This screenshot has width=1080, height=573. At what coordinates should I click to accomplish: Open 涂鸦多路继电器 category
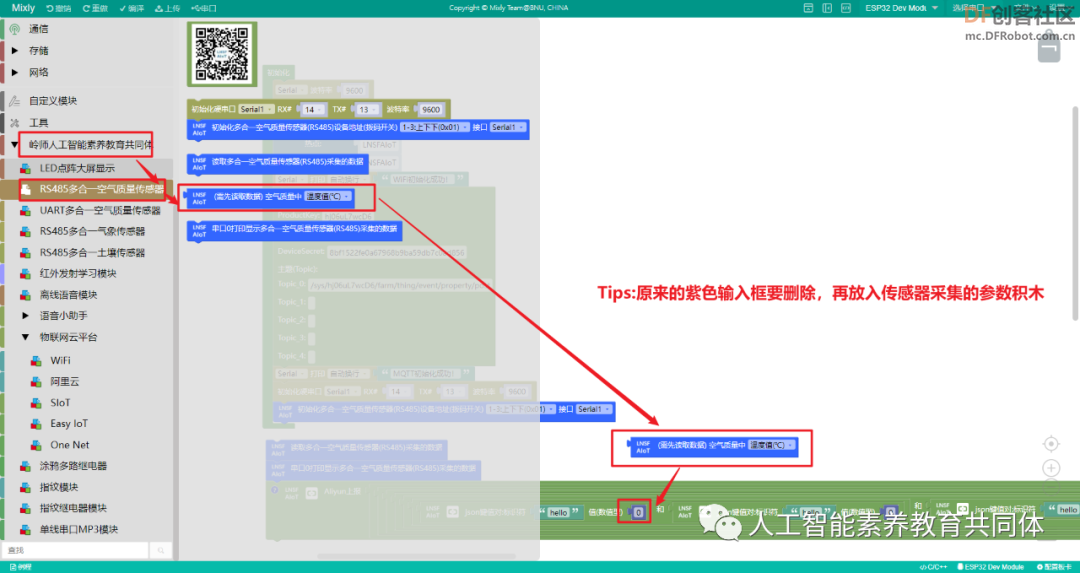pyautogui.click(x=73, y=466)
